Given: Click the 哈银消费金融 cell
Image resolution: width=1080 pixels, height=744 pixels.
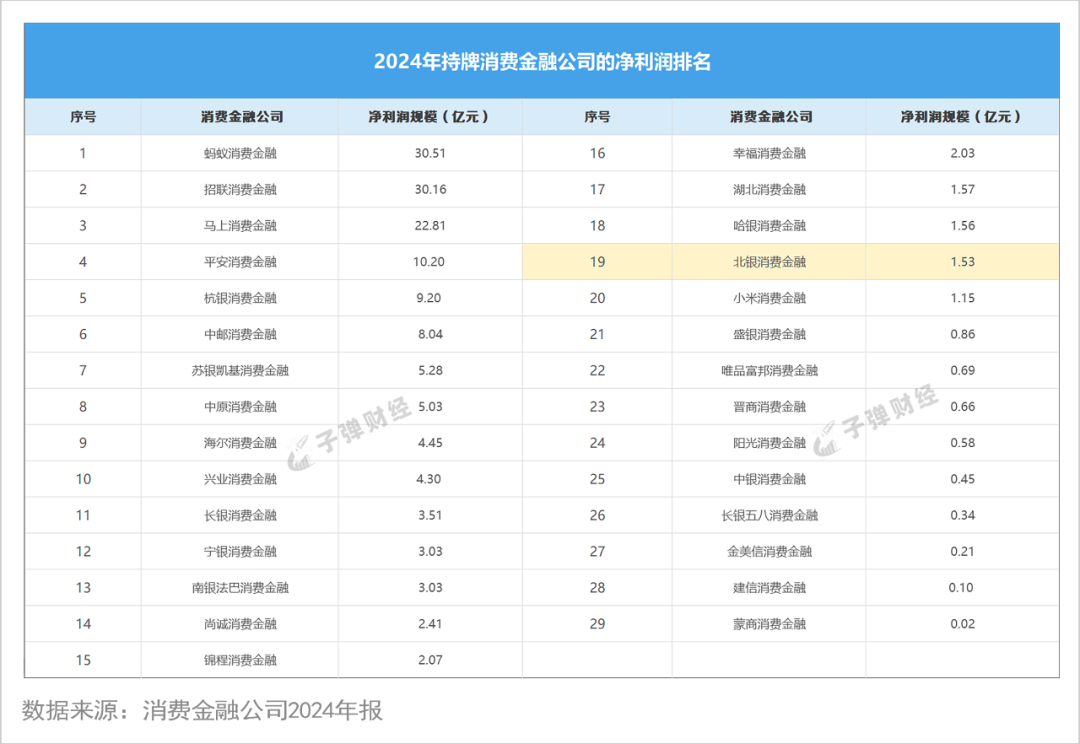Looking at the screenshot, I should 769,225.
